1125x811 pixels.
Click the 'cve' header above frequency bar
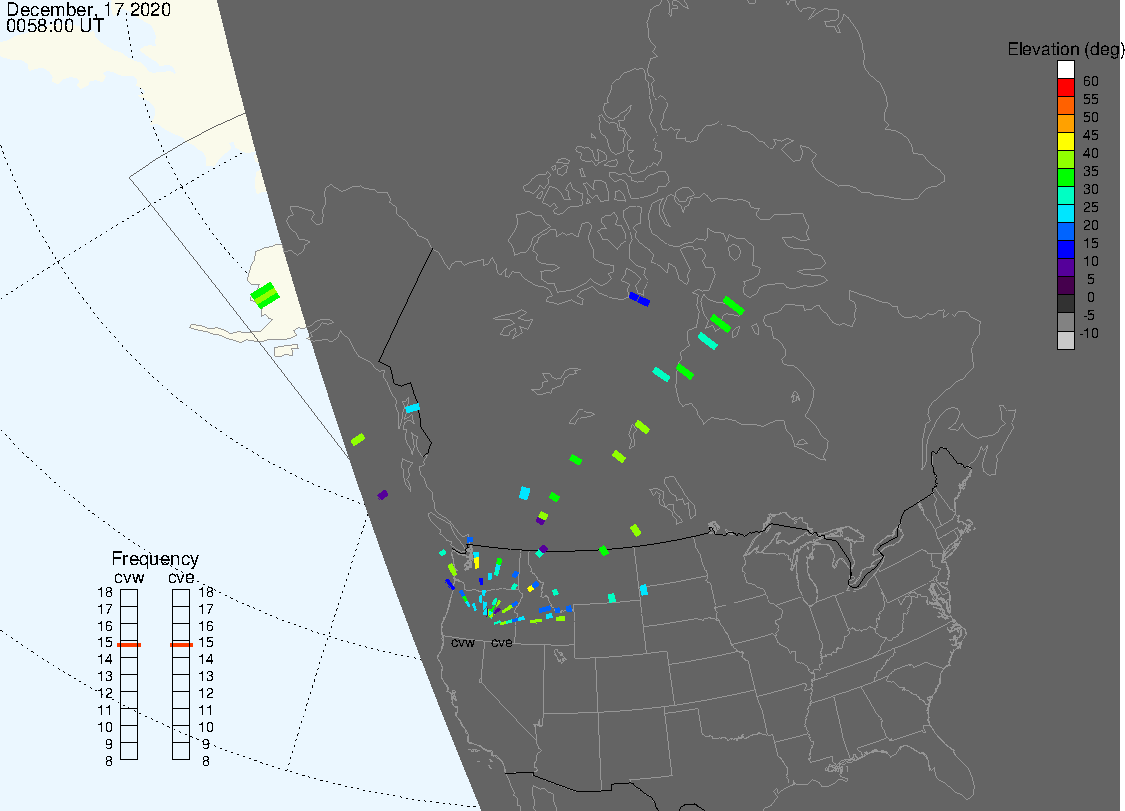(x=182, y=578)
